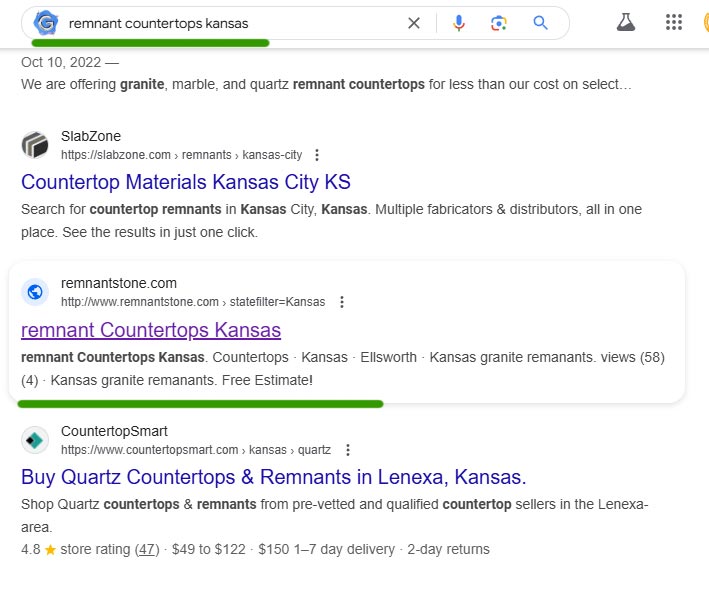The image size is (709, 605).
Task: Click the Google logo in search bar
Action: point(46,23)
